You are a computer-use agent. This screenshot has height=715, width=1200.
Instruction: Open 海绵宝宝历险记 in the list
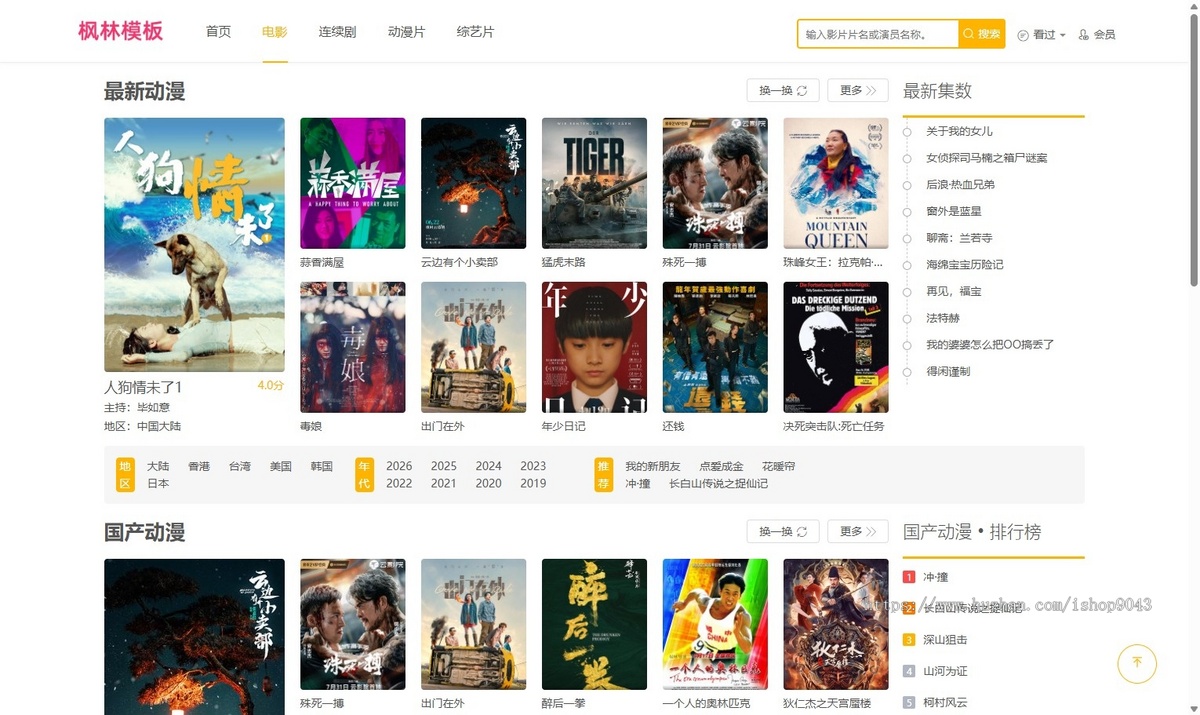(x=965, y=265)
